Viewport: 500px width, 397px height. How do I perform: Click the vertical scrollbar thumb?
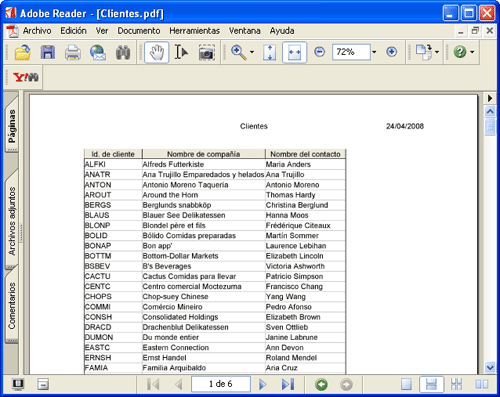tap(490, 126)
